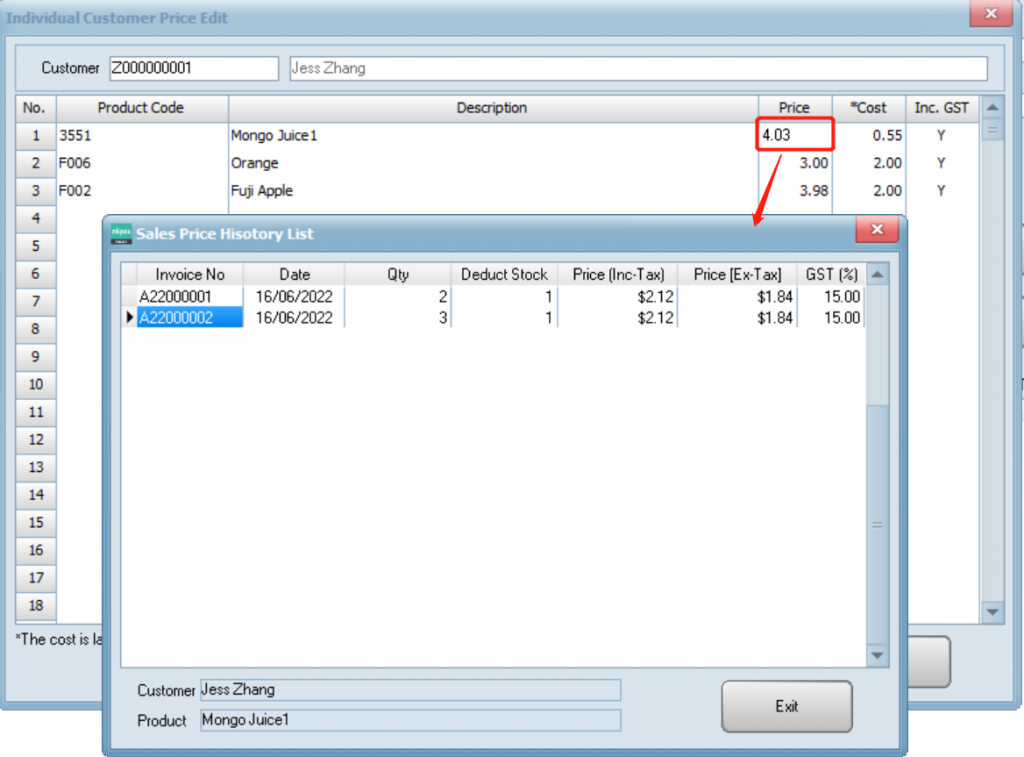1024x757 pixels.
Task: Click the Invoice No column header
Action: (190, 274)
